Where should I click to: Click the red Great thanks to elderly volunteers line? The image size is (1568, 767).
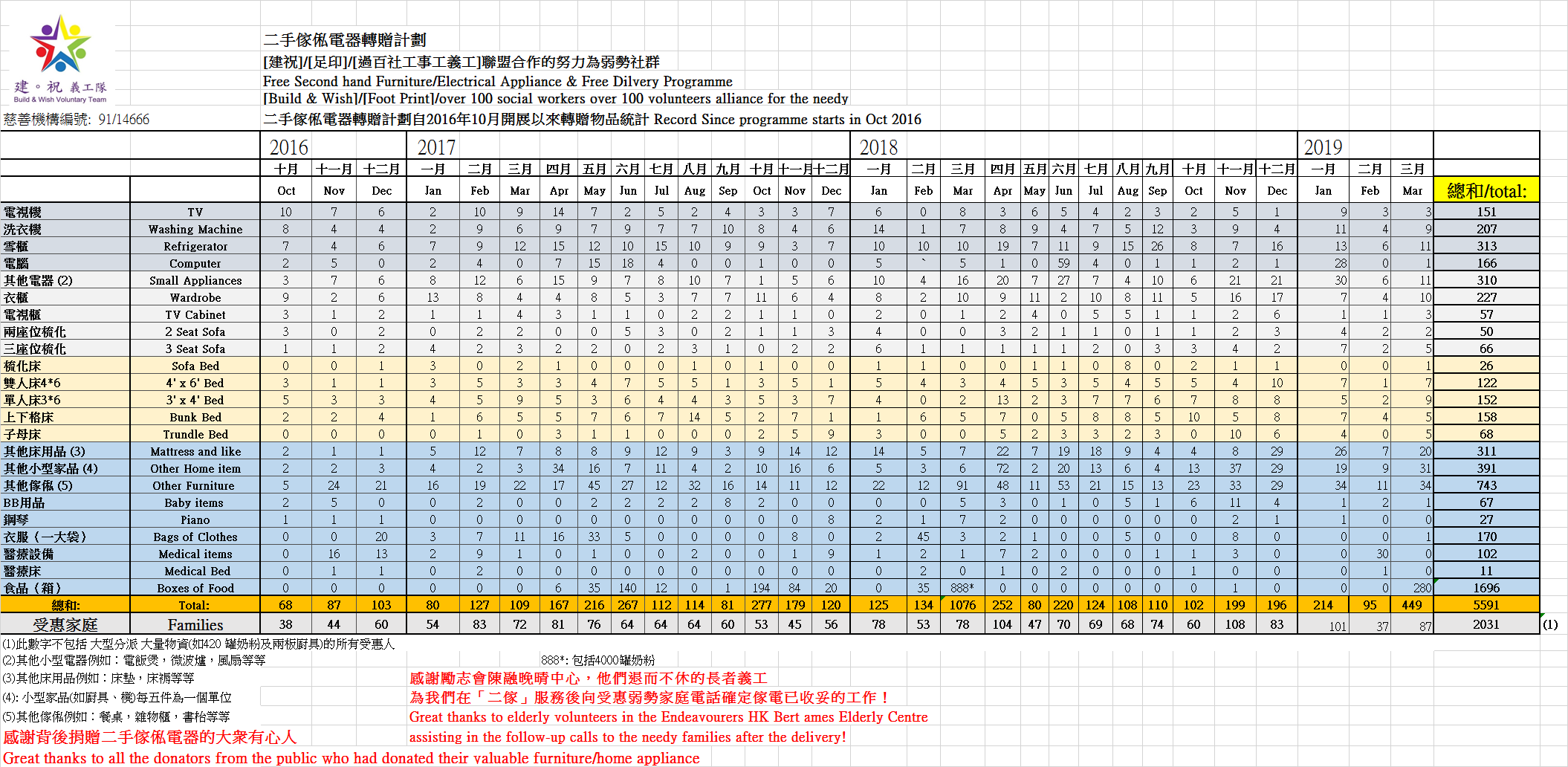668,717
